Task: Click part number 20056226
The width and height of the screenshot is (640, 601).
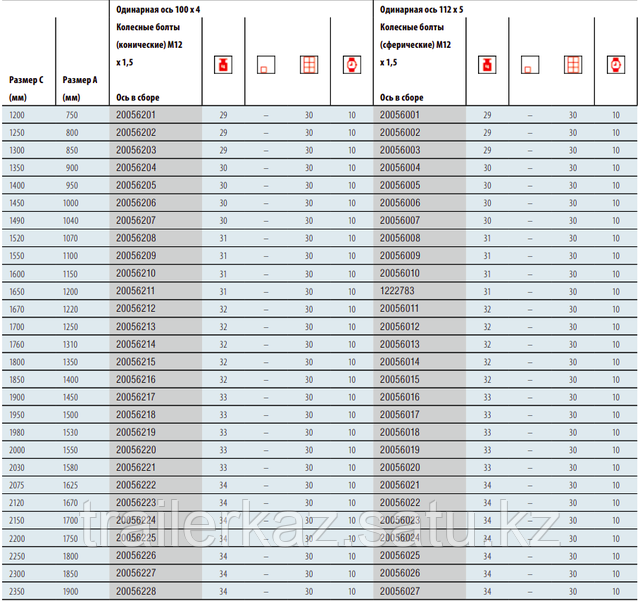Action: click(136, 555)
